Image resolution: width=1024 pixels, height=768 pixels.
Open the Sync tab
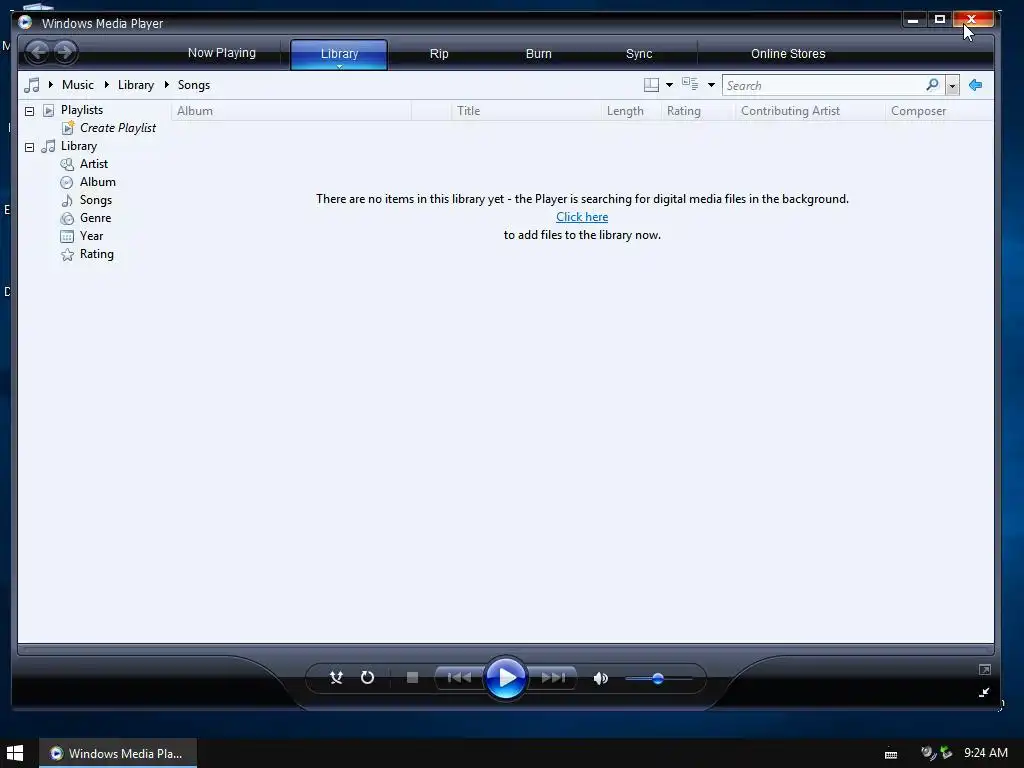point(639,54)
